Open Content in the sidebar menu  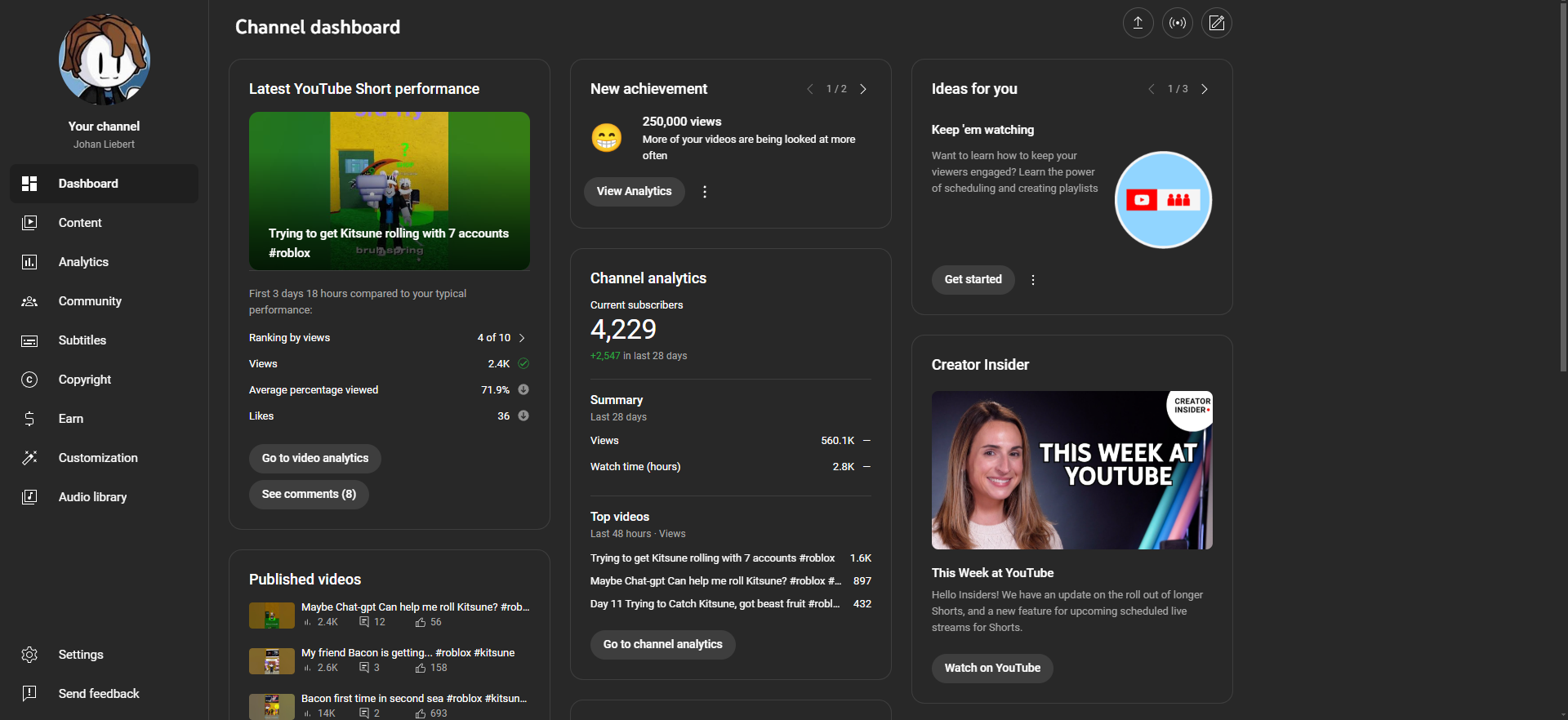tap(104, 223)
